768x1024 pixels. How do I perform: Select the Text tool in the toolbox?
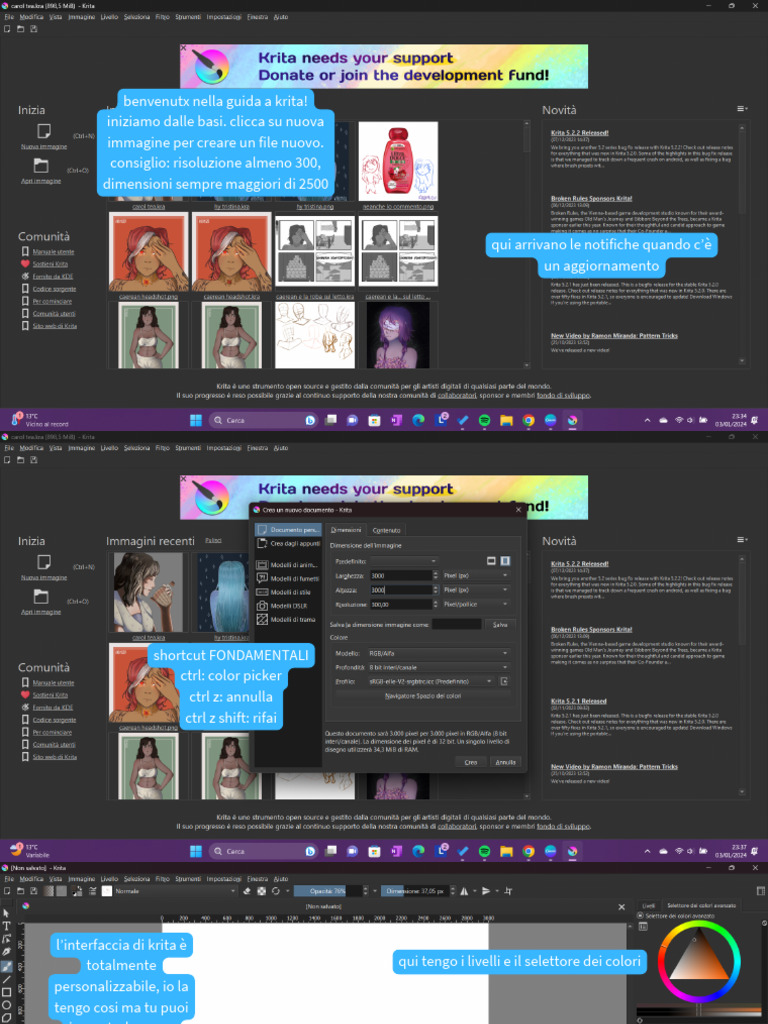(x=7, y=925)
